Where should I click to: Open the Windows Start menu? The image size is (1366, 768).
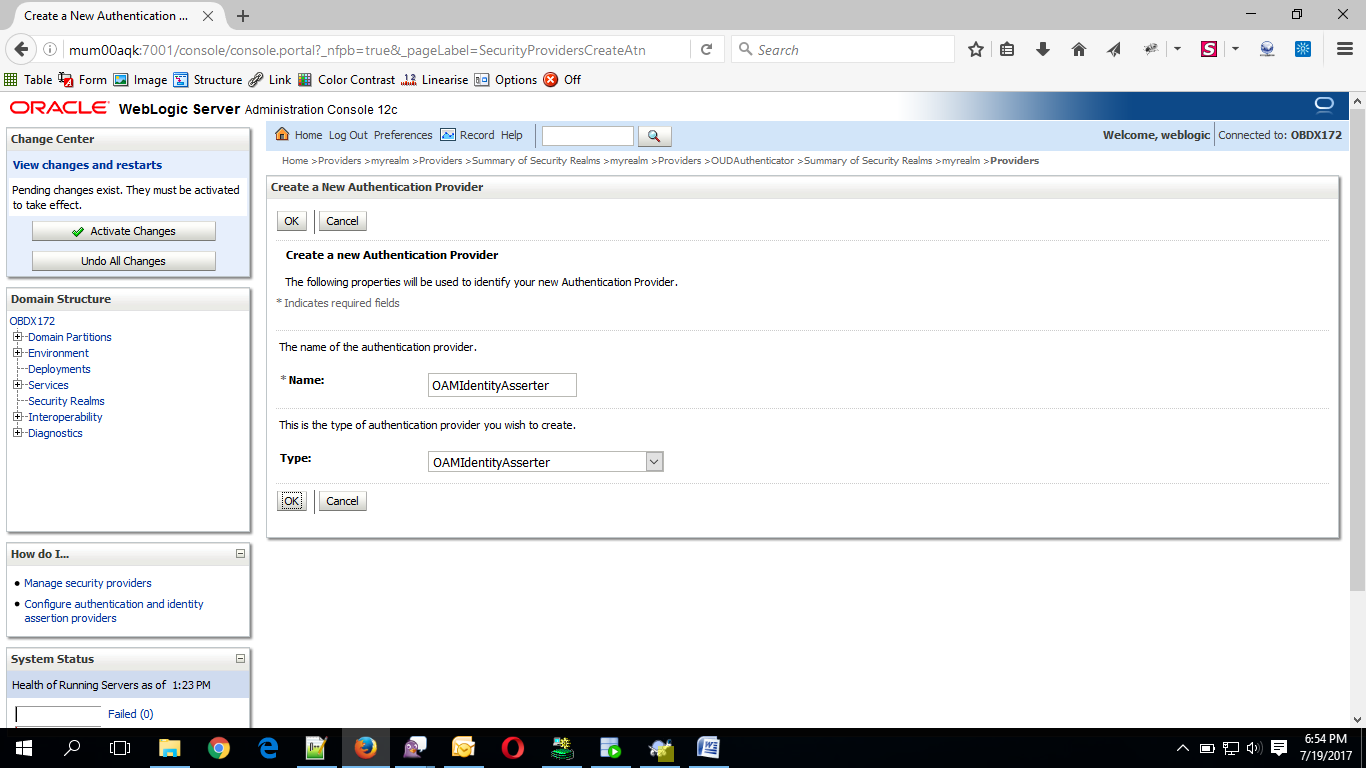coord(23,747)
